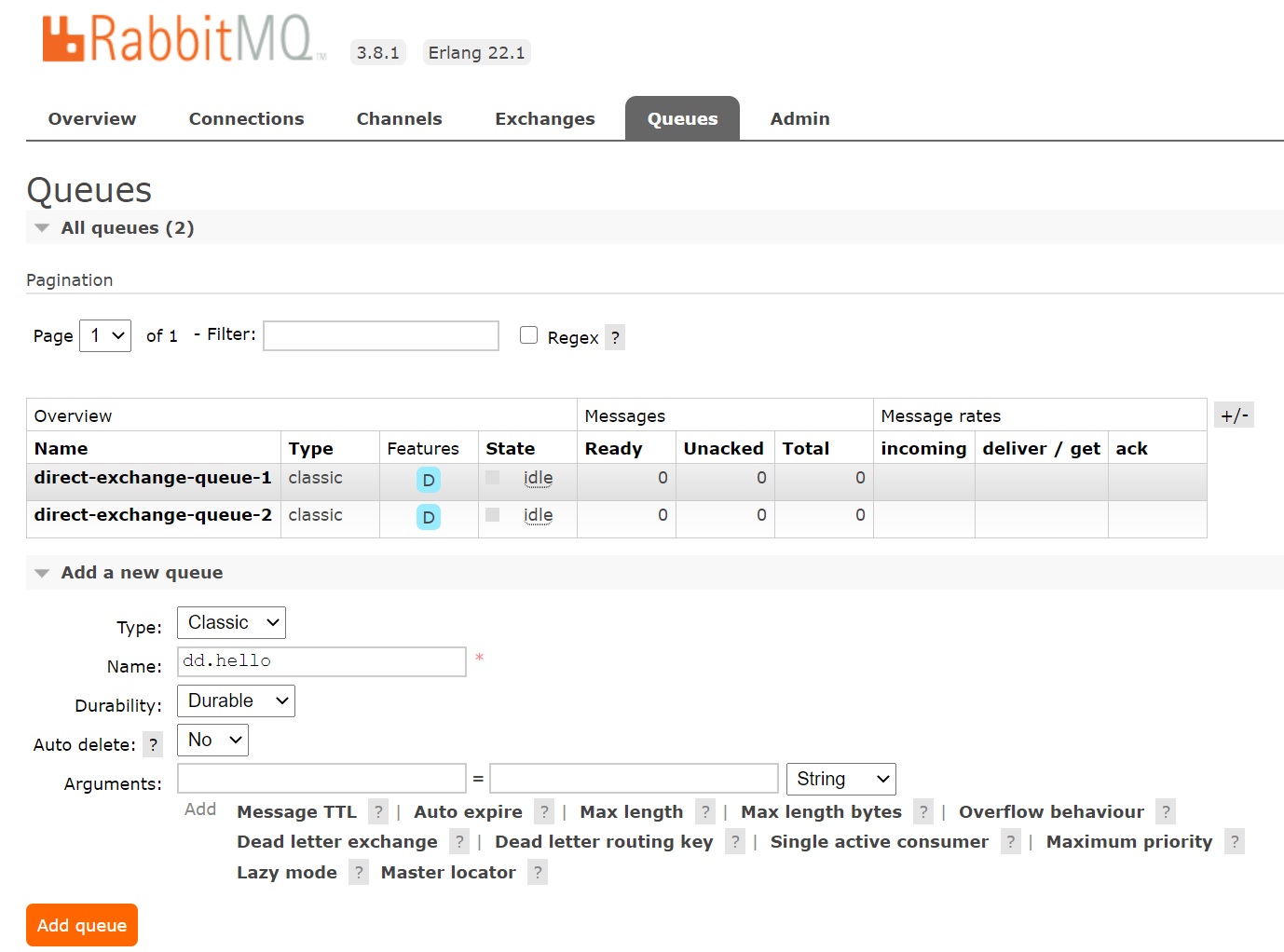This screenshot has height=952, width=1284.
Task: Click help icon after Overflow behaviour
Action: pos(1165,811)
